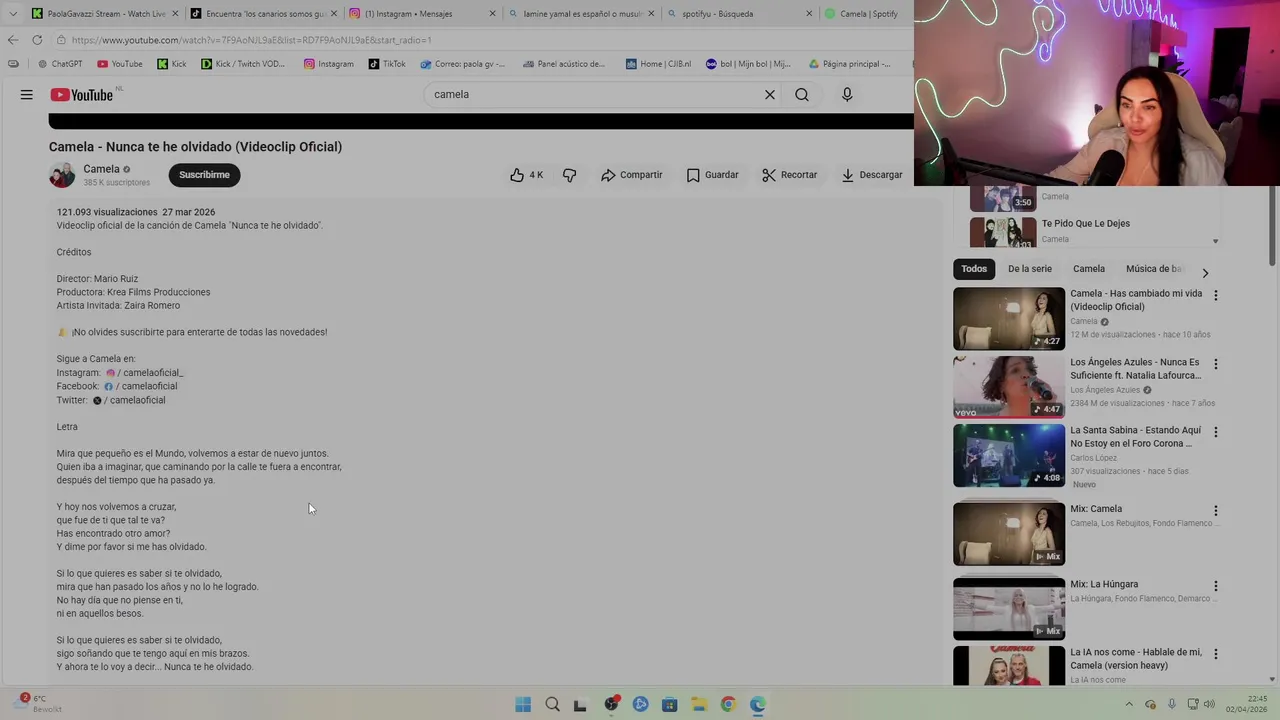1280x720 pixels.
Task: Open the YouTube bookmark
Action: click(x=120, y=64)
